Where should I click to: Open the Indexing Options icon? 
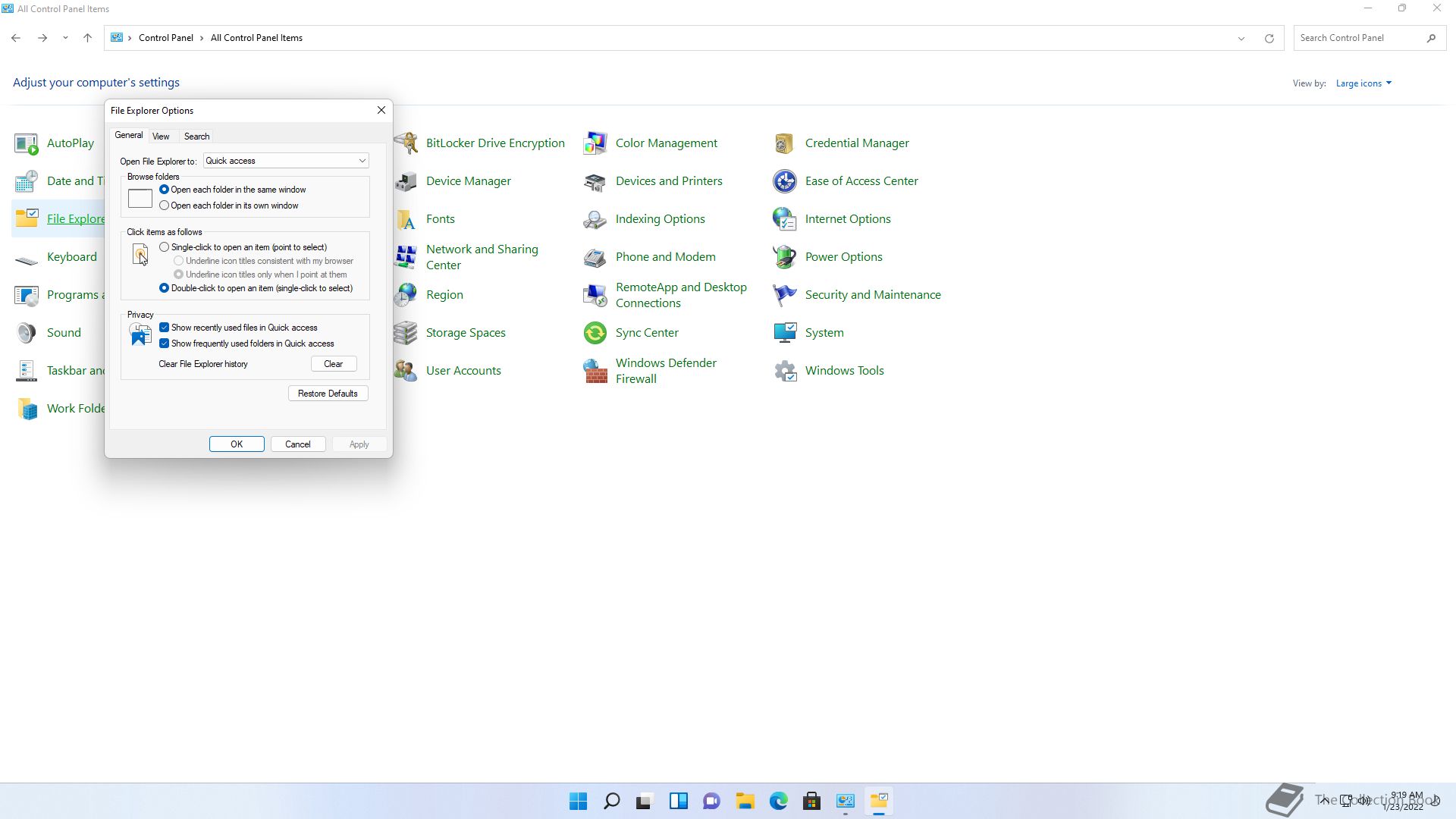click(595, 219)
